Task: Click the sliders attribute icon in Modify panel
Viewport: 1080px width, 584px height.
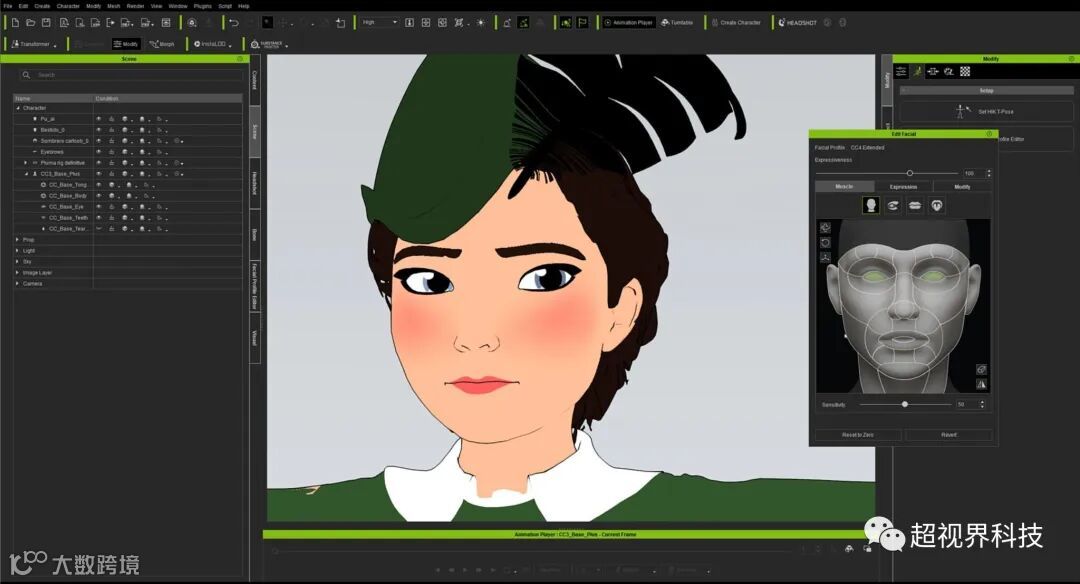Action: 902,72
